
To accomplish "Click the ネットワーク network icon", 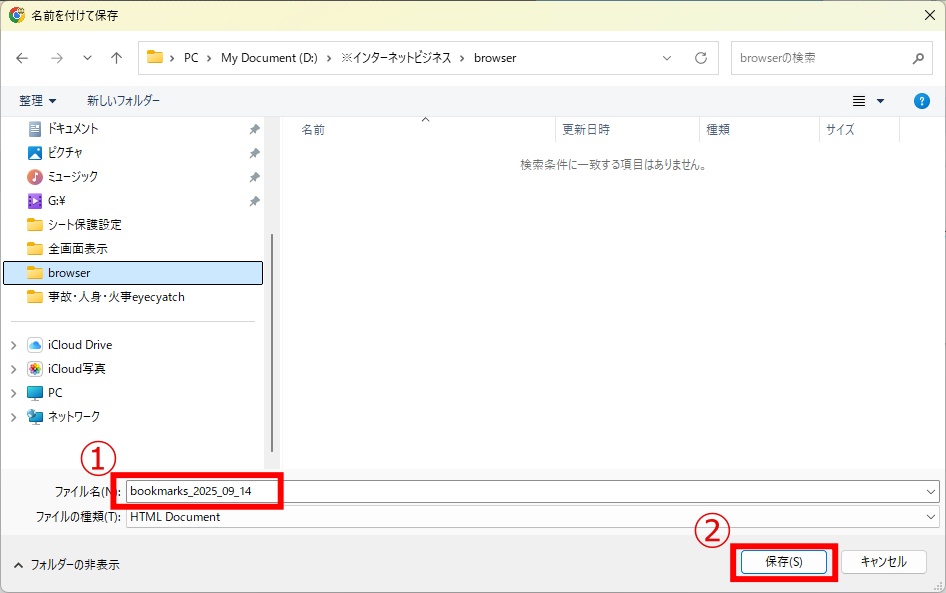I will pyautogui.click(x=35, y=417).
